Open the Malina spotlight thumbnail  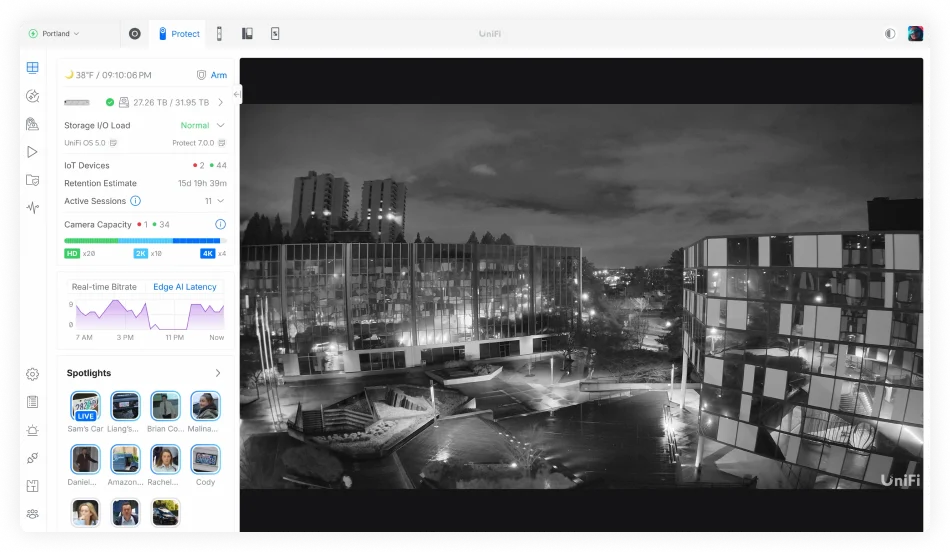point(205,406)
